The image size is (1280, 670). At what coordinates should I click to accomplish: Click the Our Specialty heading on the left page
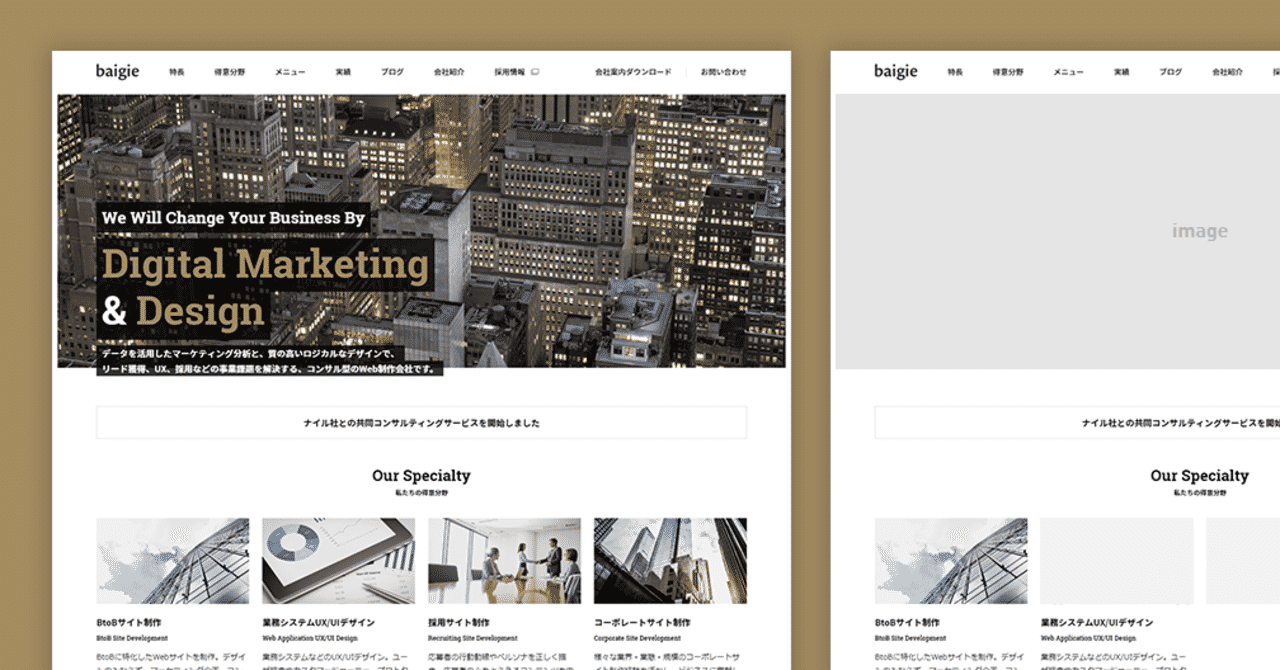tap(421, 476)
